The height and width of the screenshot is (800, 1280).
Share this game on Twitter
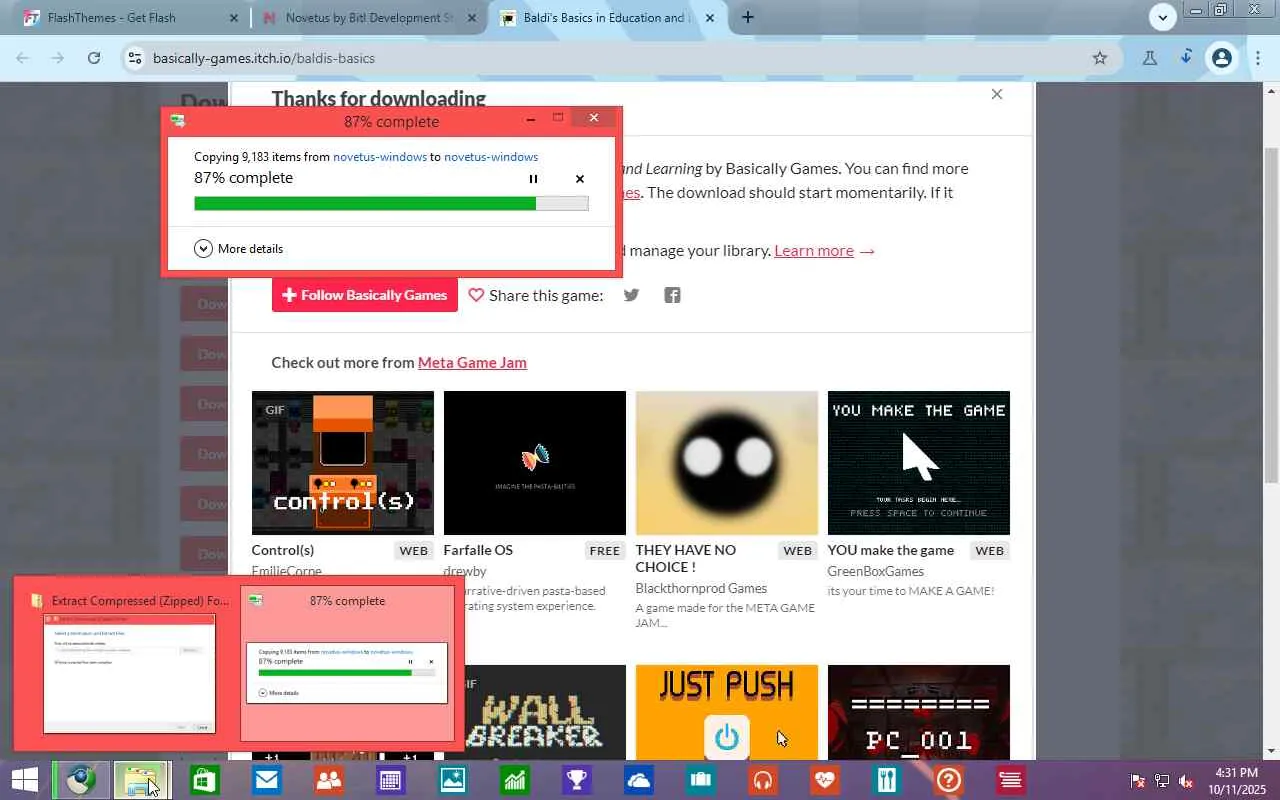pyautogui.click(x=631, y=295)
